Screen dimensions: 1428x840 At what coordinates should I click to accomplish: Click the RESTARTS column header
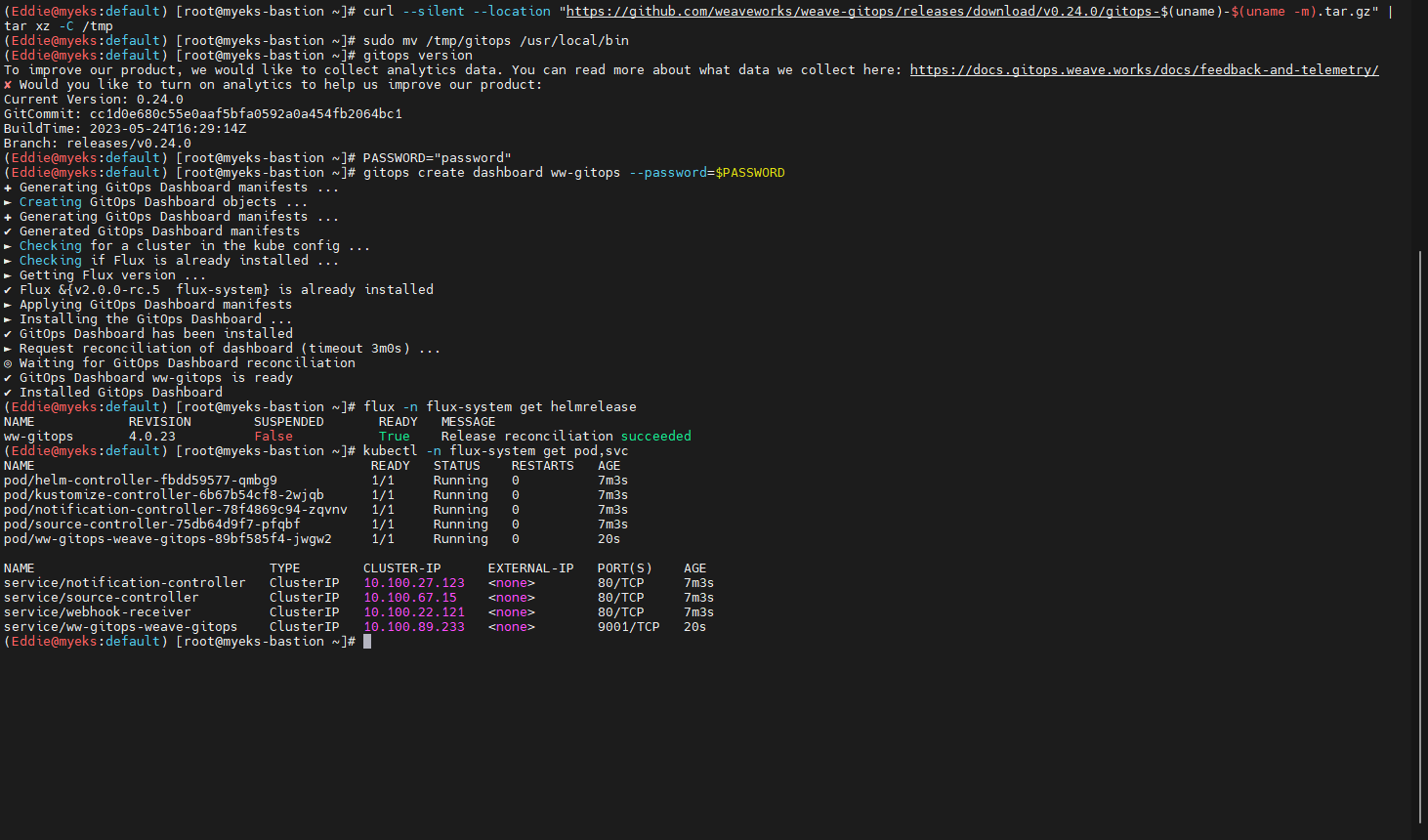click(x=543, y=466)
